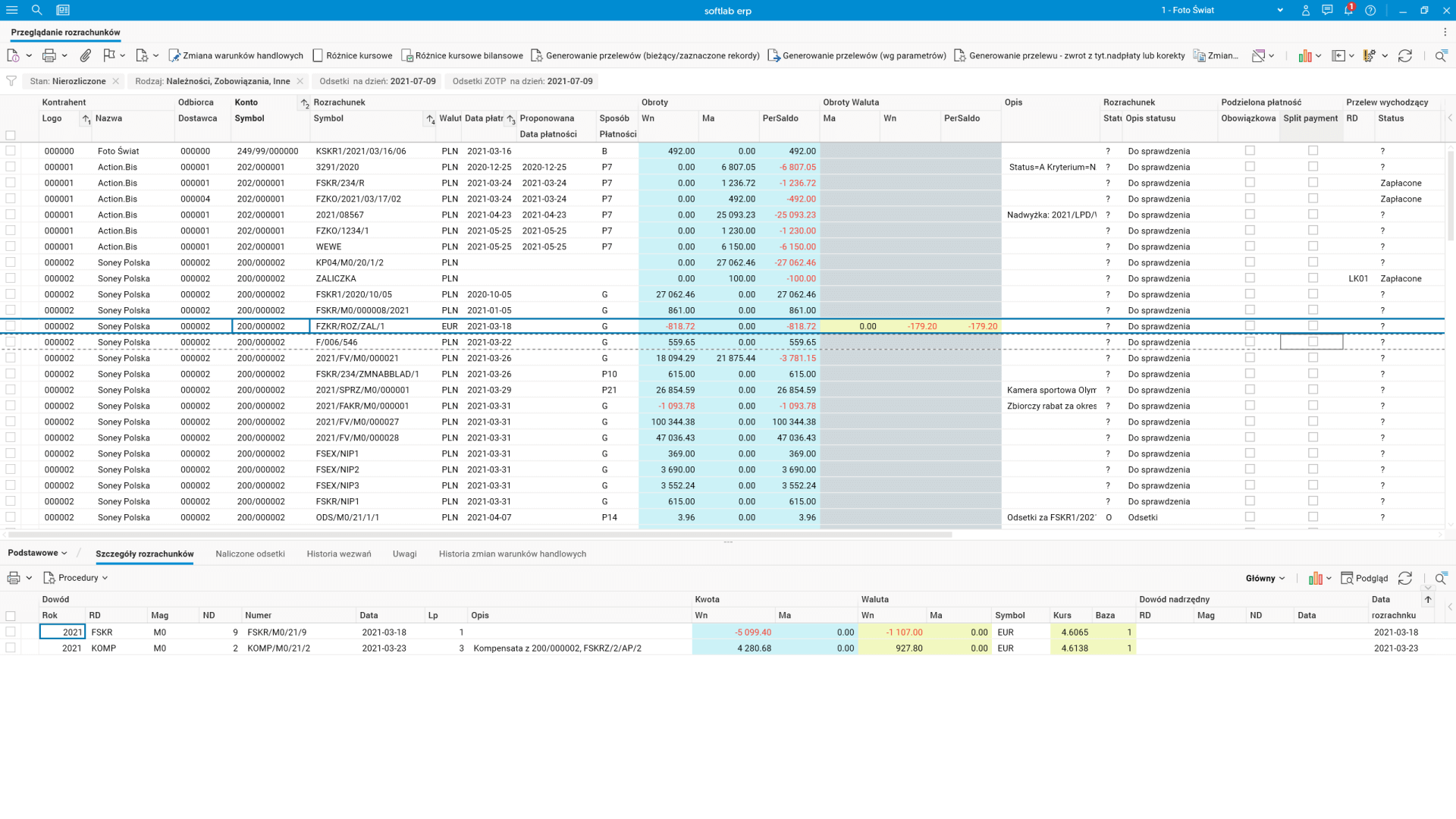1456x819 pixels.
Task: Toggle Split payment checkbox on F/006/546 row
Action: pos(1313,342)
